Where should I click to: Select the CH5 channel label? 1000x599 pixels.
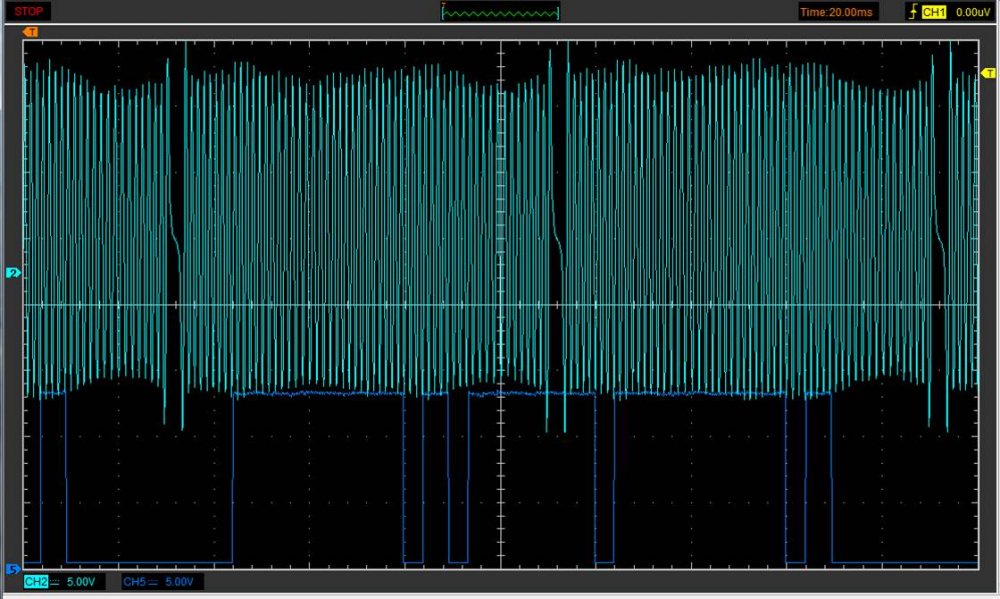[x=134, y=582]
